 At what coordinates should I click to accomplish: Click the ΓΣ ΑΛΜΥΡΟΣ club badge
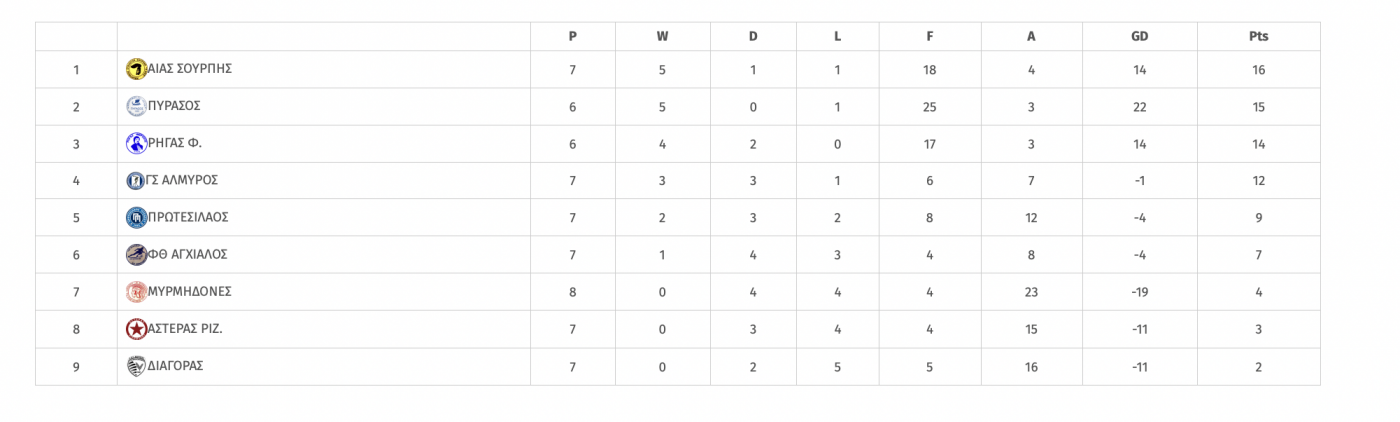[136, 180]
